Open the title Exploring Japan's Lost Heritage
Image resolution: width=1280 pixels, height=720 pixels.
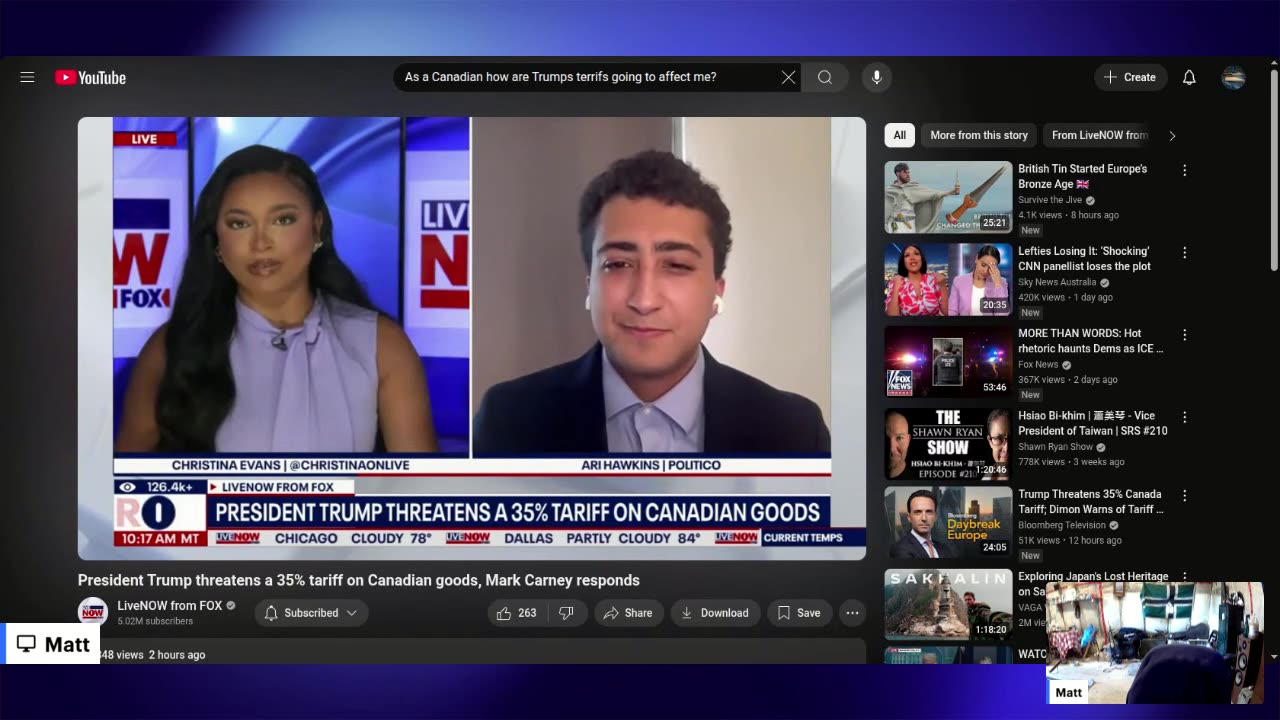click(1093, 577)
